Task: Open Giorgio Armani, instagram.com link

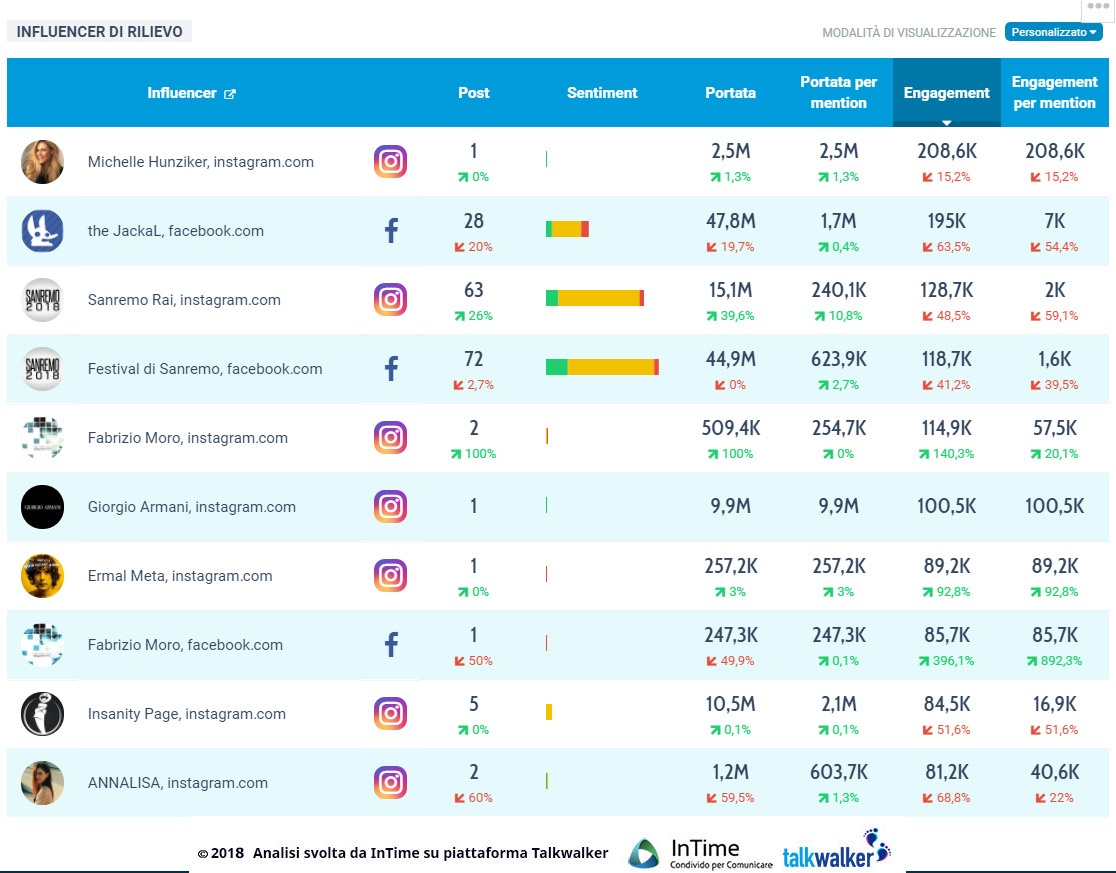Action: (191, 507)
